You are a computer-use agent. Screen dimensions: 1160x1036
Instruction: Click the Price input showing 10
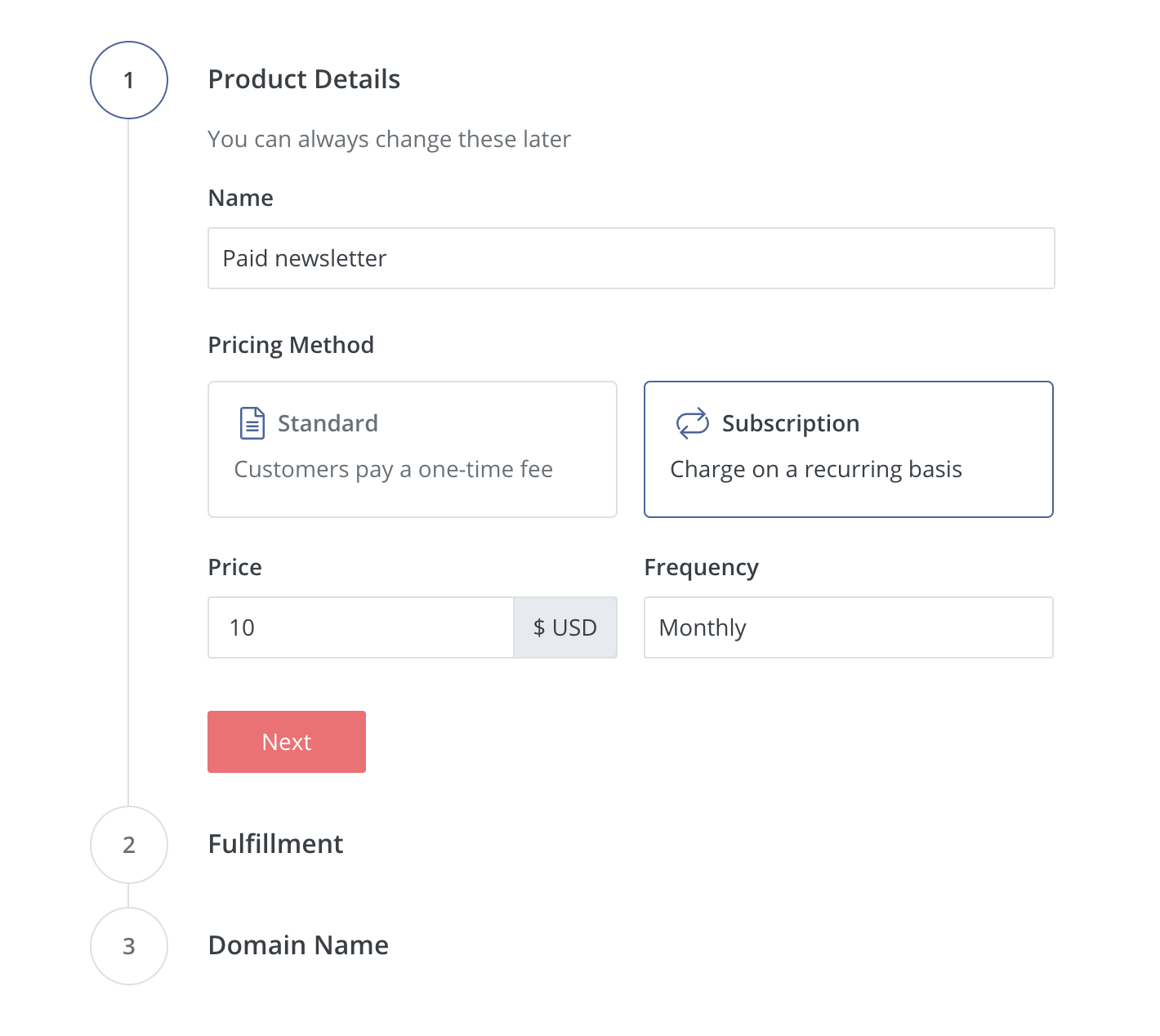[360, 627]
